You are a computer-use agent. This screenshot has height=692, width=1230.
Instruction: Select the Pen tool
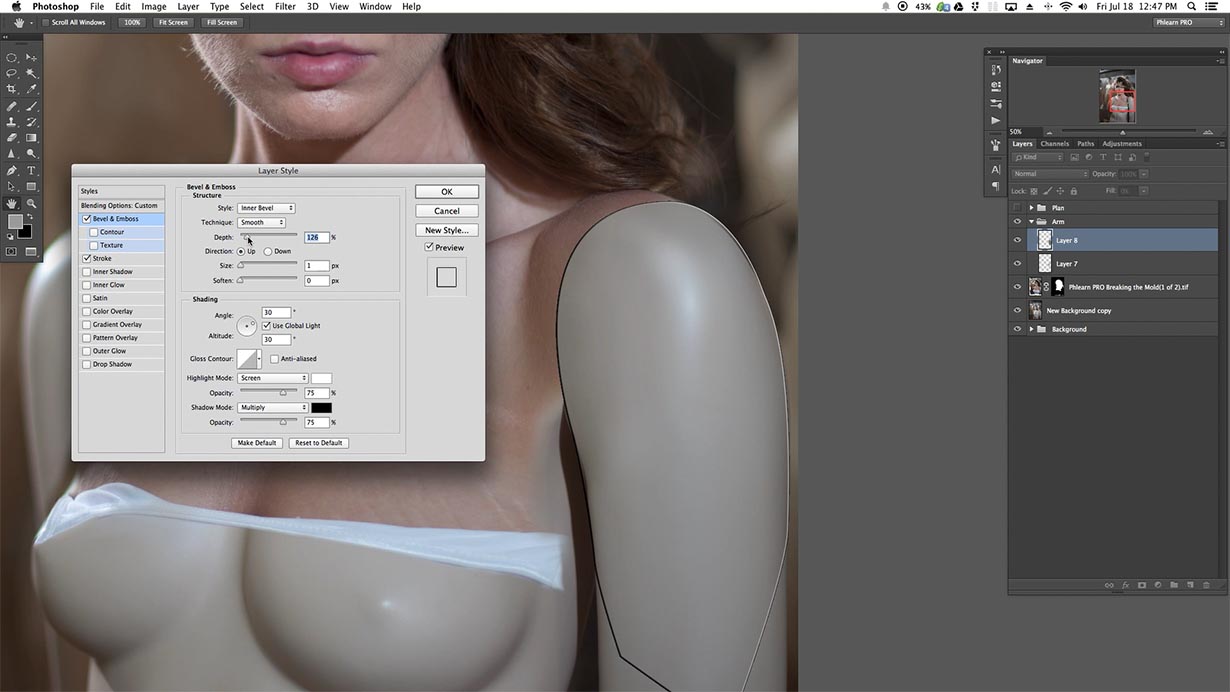click(x=12, y=171)
